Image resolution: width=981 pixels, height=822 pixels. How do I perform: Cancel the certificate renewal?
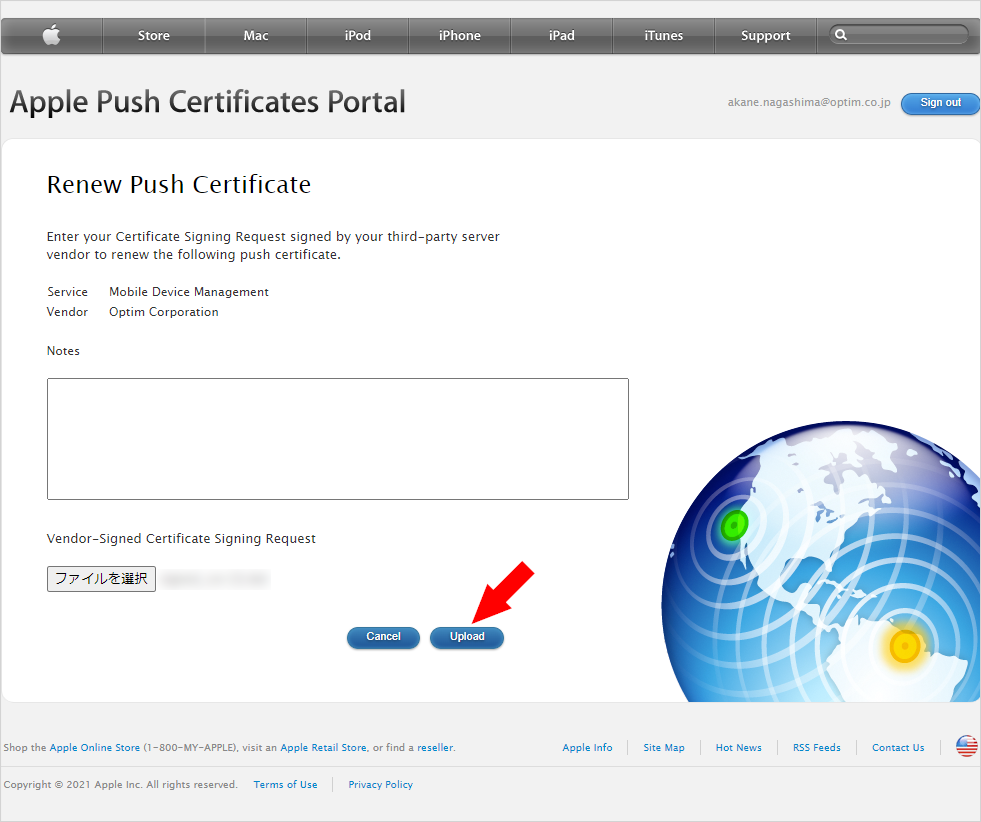383,637
